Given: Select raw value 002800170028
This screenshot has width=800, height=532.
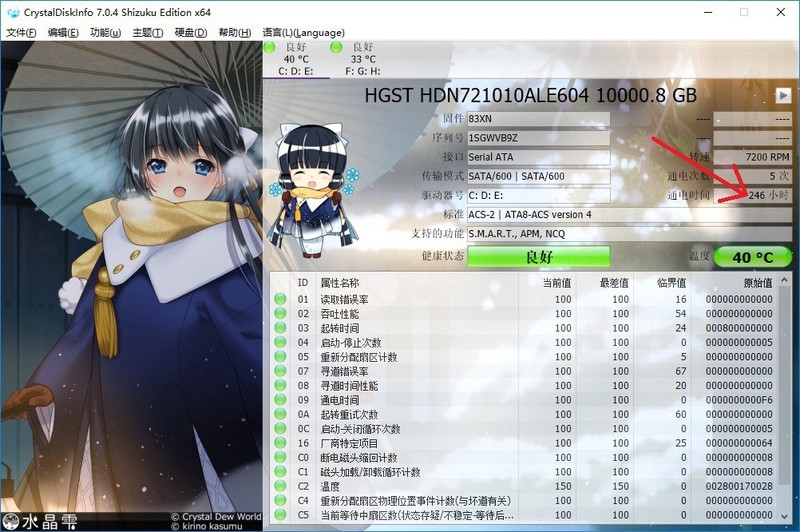Looking at the screenshot, I should click(x=739, y=486).
